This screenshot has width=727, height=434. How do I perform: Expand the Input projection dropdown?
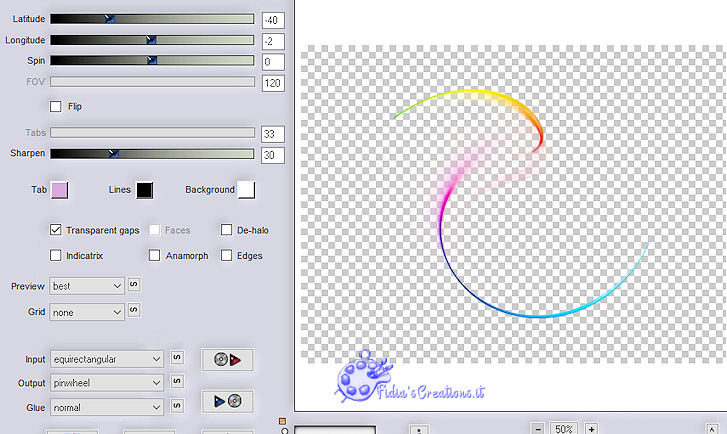pos(106,358)
